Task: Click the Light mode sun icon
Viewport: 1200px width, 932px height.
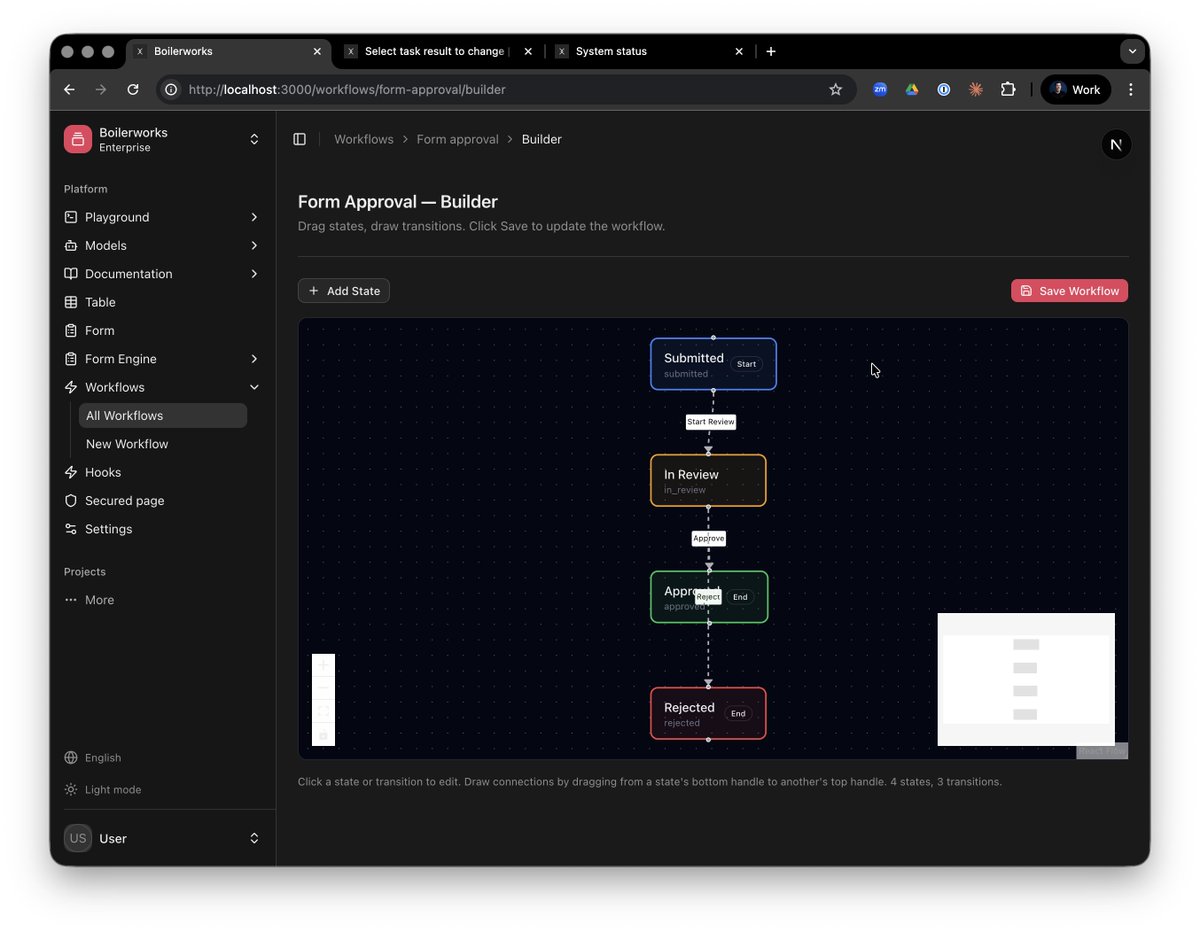Action: (x=71, y=790)
